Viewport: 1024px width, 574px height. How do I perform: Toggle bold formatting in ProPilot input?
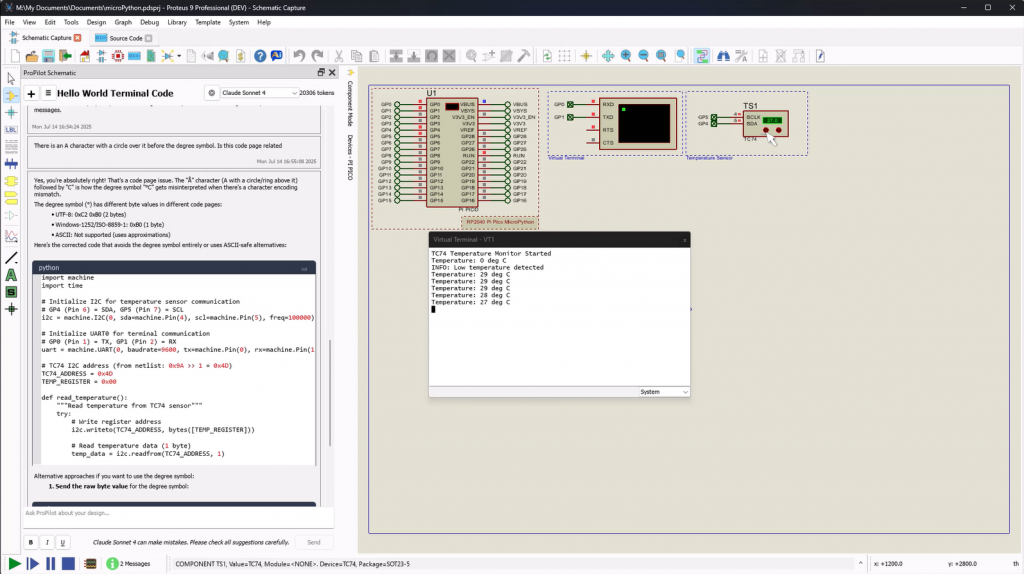tap(32, 542)
